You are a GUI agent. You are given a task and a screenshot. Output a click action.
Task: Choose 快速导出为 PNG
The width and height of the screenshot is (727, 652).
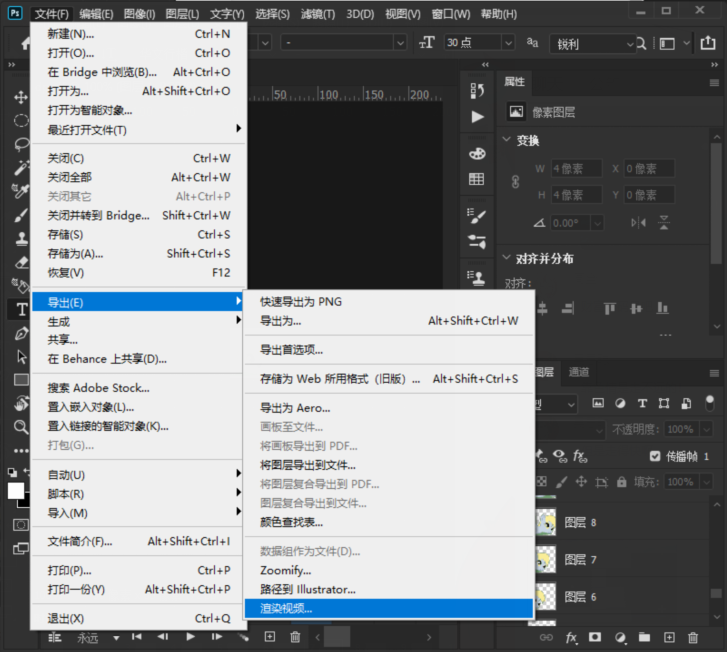pos(389,302)
